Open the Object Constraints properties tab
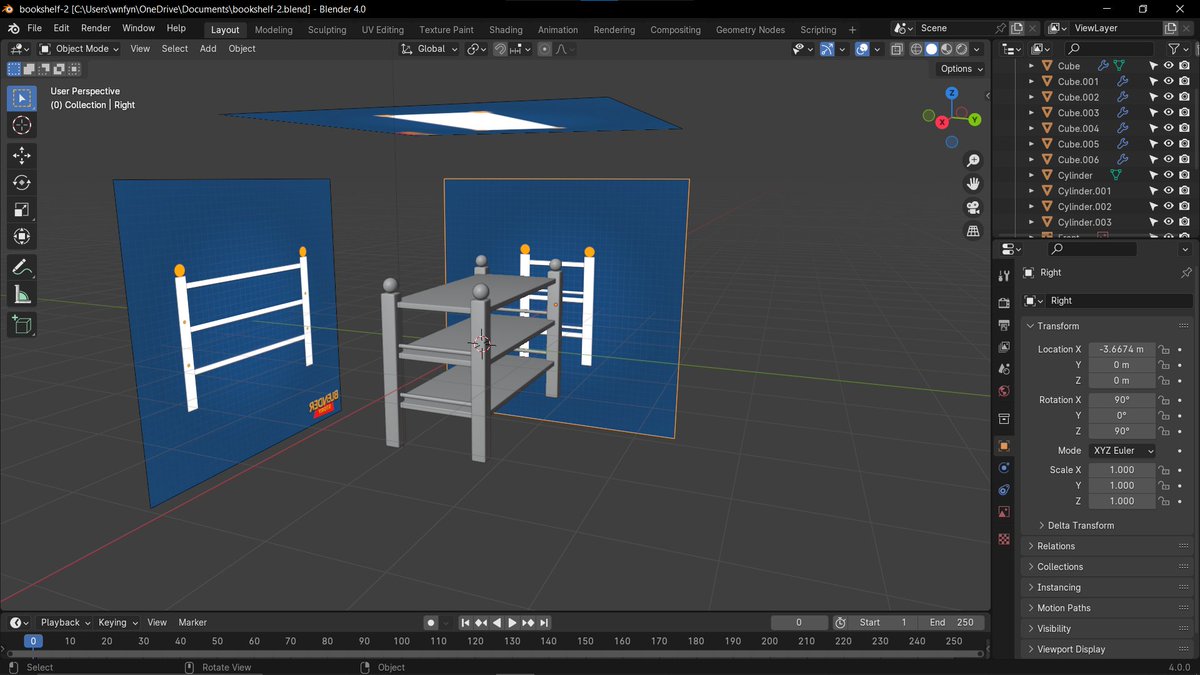The image size is (1200, 675). pyautogui.click(x=1004, y=490)
